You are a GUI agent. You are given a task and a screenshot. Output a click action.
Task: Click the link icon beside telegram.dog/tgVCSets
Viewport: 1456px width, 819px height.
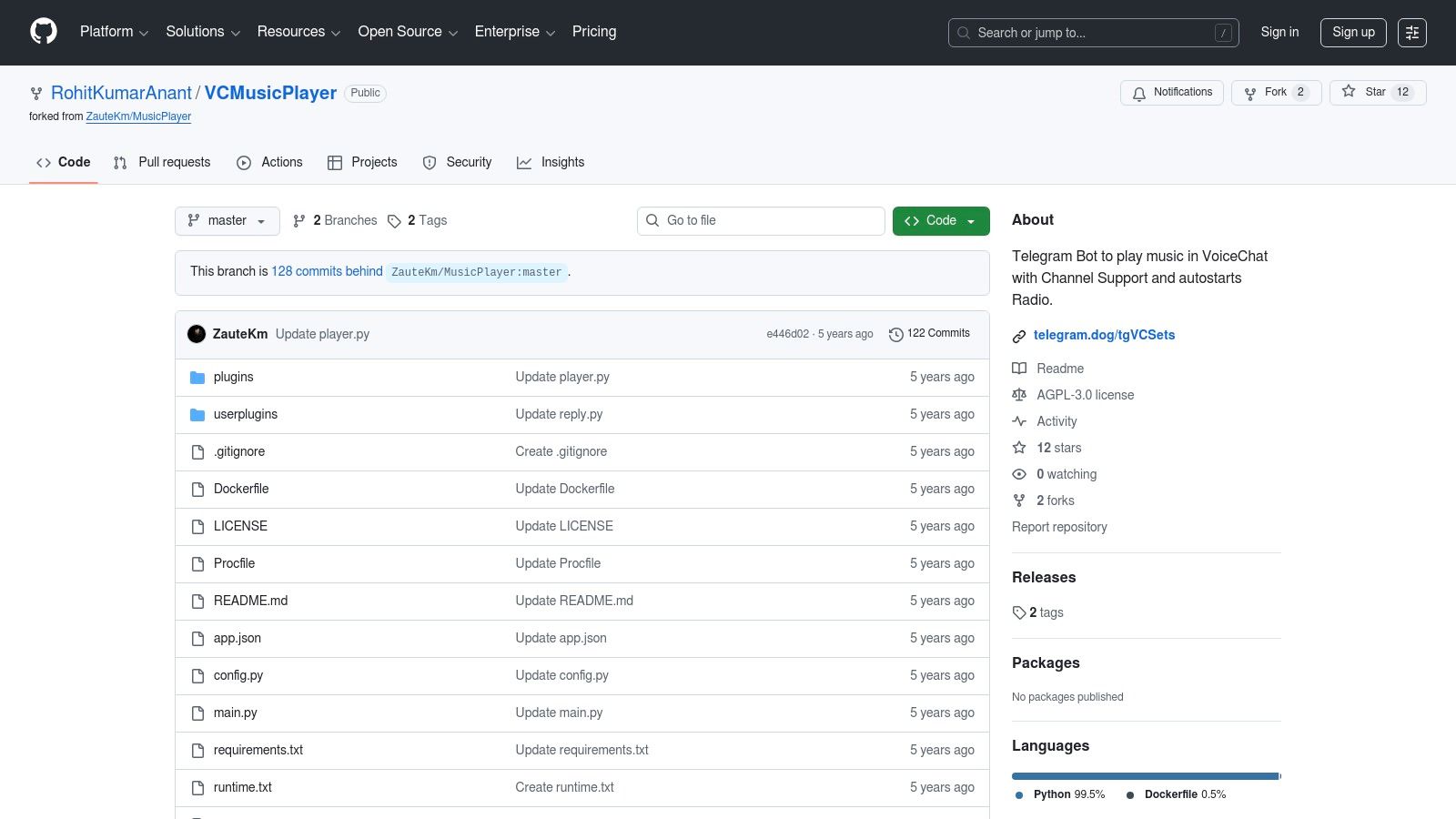click(x=1019, y=336)
